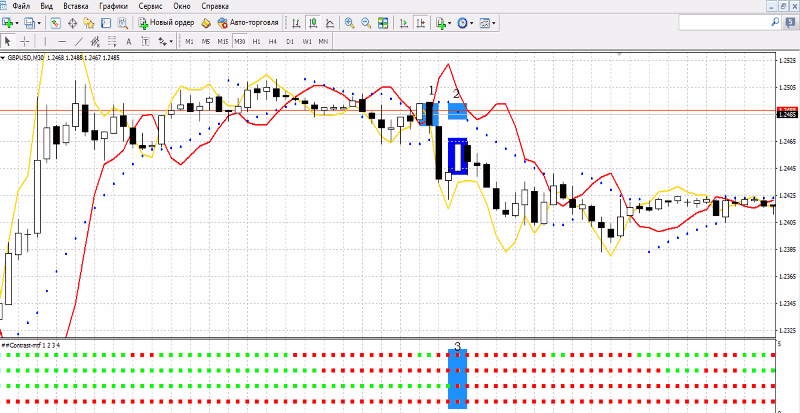This screenshot has height=413, width=800.
Task: Open the Navigator star-folder icon
Action: click(x=89, y=23)
